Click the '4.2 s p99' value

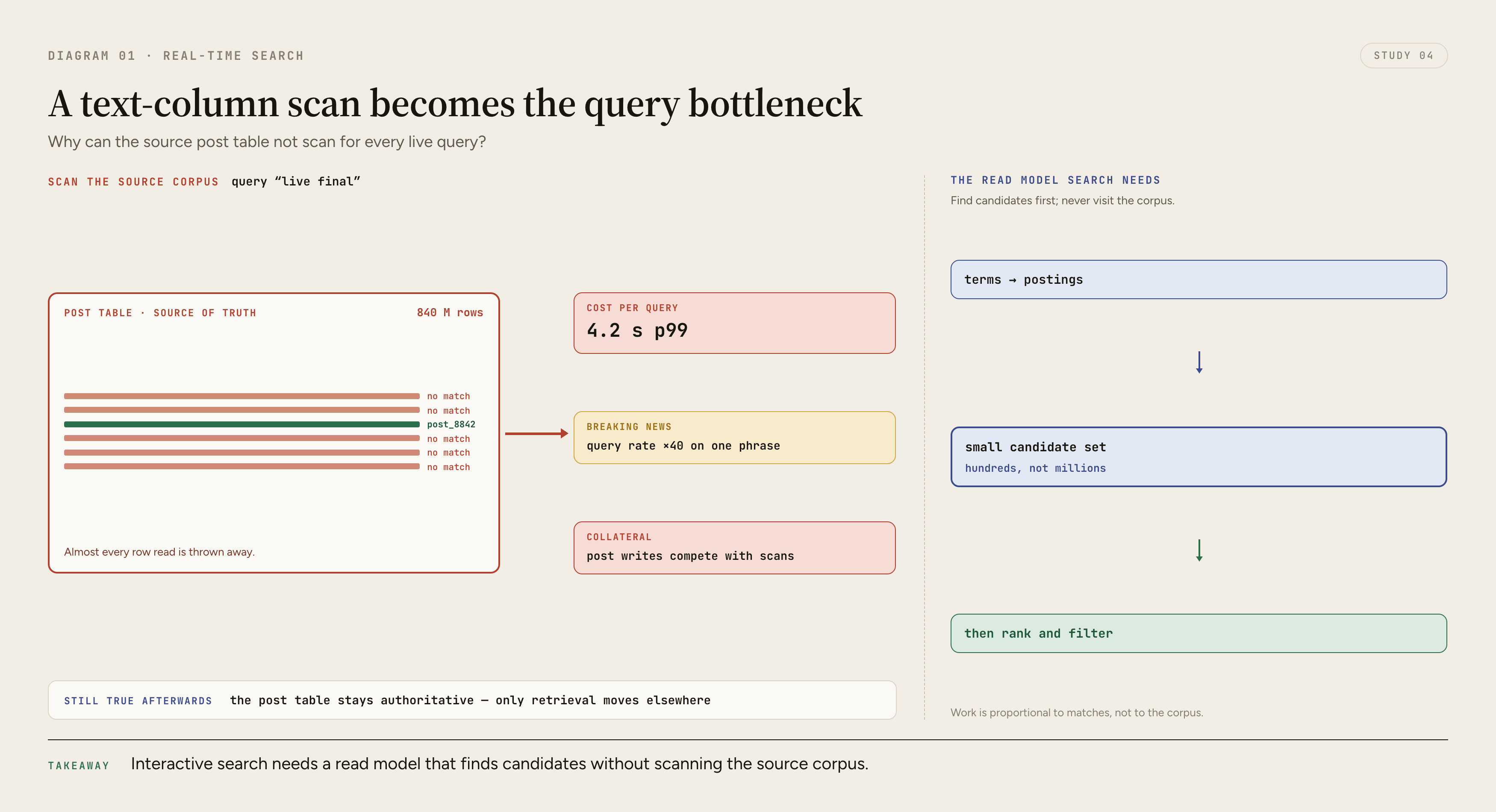click(x=637, y=330)
